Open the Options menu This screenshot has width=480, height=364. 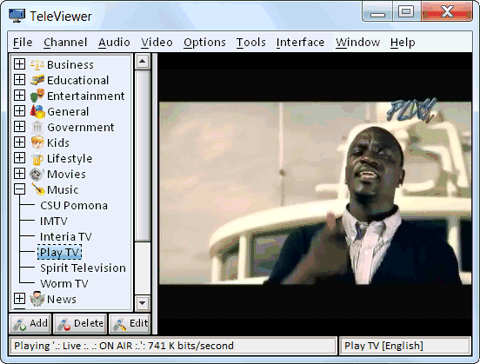pyautogui.click(x=204, y=42)
